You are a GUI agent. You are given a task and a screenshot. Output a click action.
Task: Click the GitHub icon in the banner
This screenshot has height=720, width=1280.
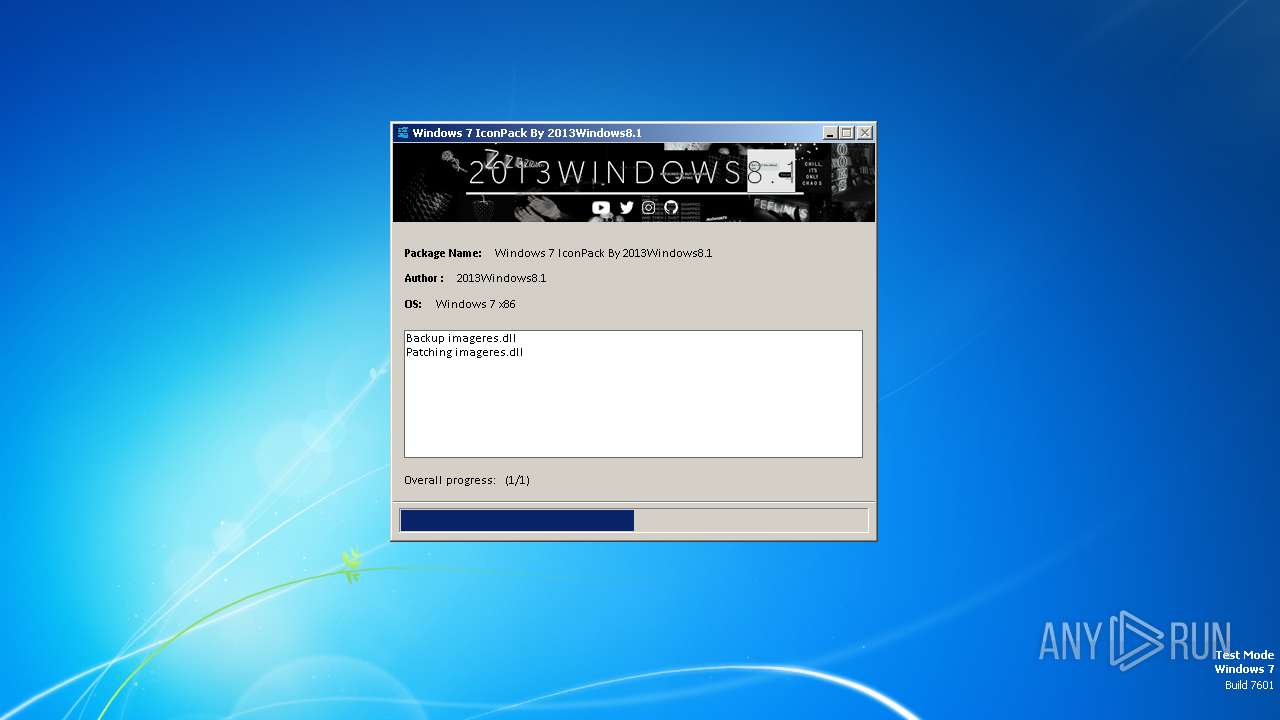coord(671,208)
